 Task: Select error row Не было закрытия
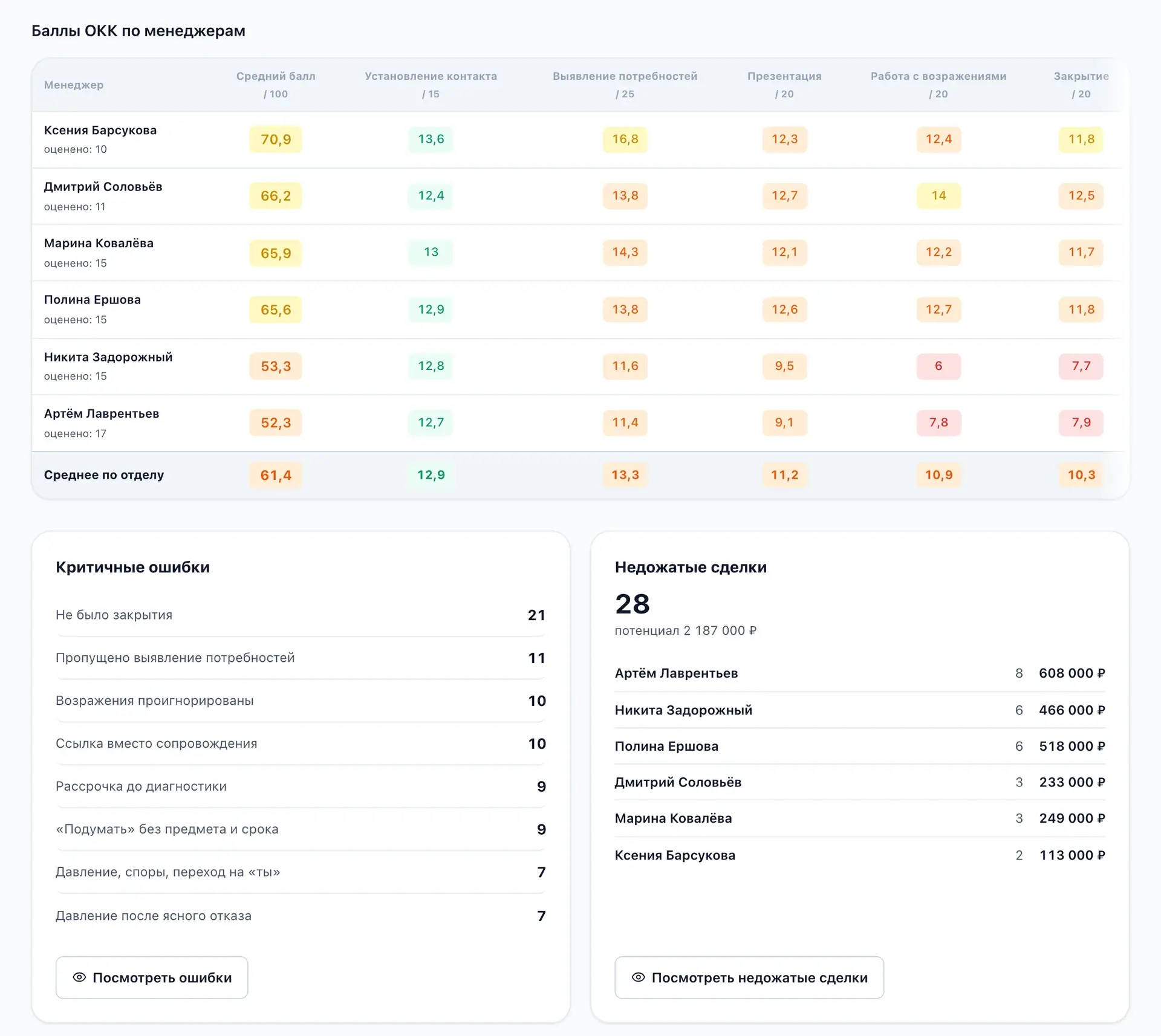(301, 615)
